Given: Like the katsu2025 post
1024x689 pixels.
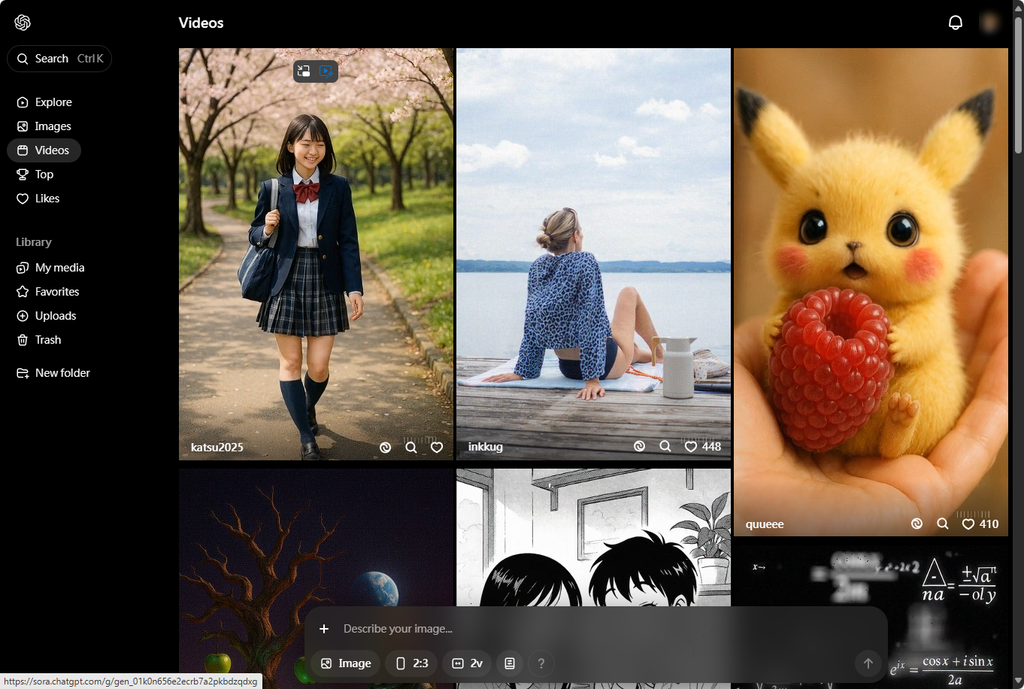Looking at the screenshot, I should tap(437, 447).
